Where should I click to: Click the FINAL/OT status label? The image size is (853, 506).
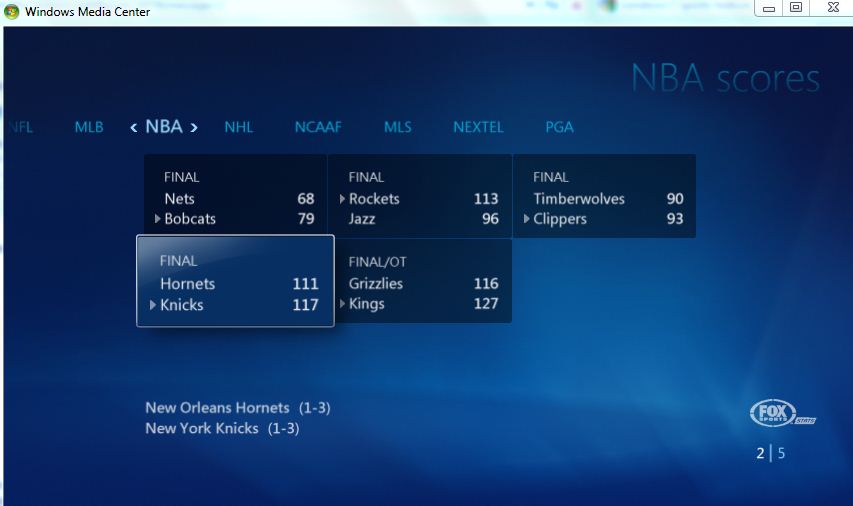(378, 262)
